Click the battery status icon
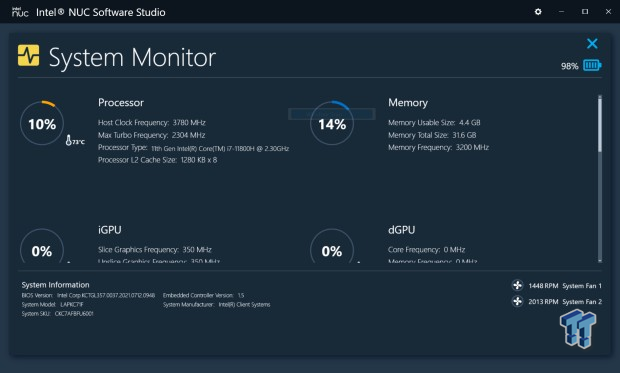Image resolution: width=620 pixels, height=373 pixels. [x=592, y=65]
